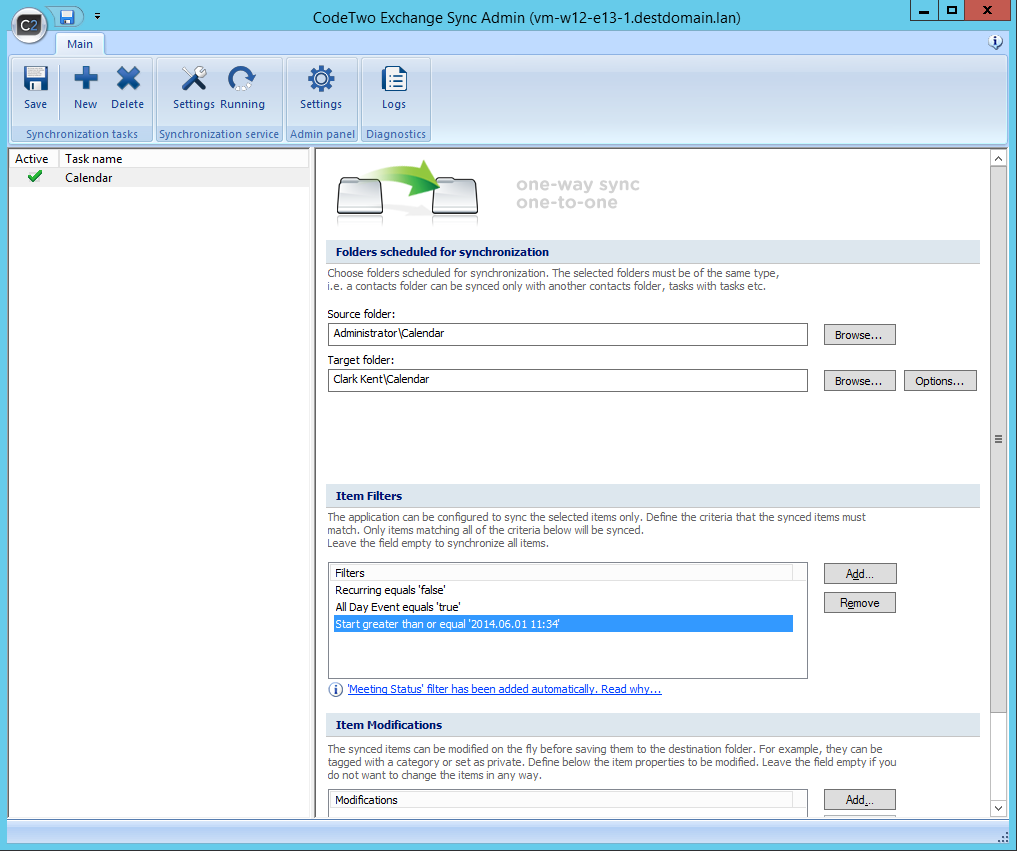Open the diagnostic Logs

point(394,88)
